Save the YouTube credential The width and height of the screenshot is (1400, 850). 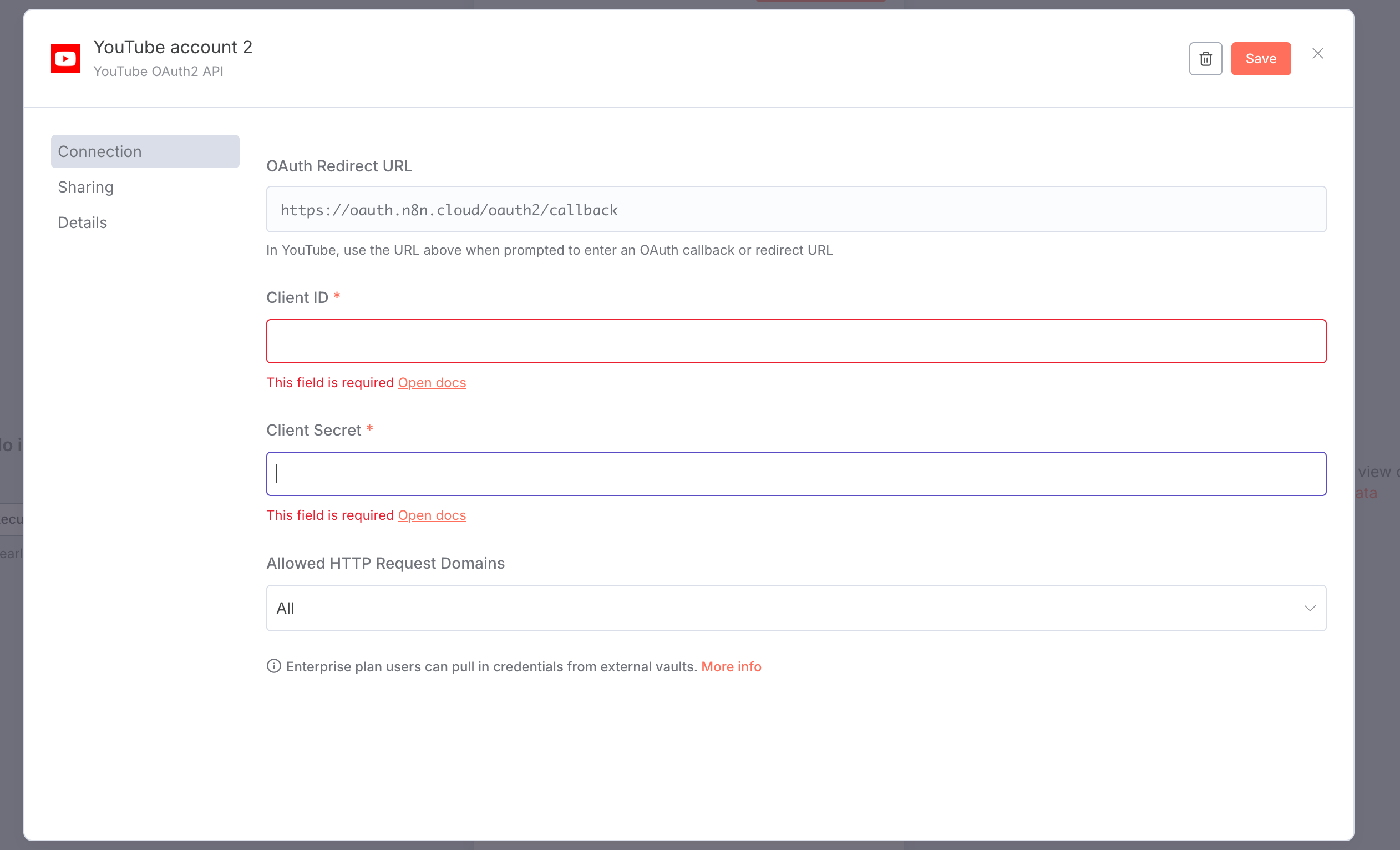(x=1260, y=58)
